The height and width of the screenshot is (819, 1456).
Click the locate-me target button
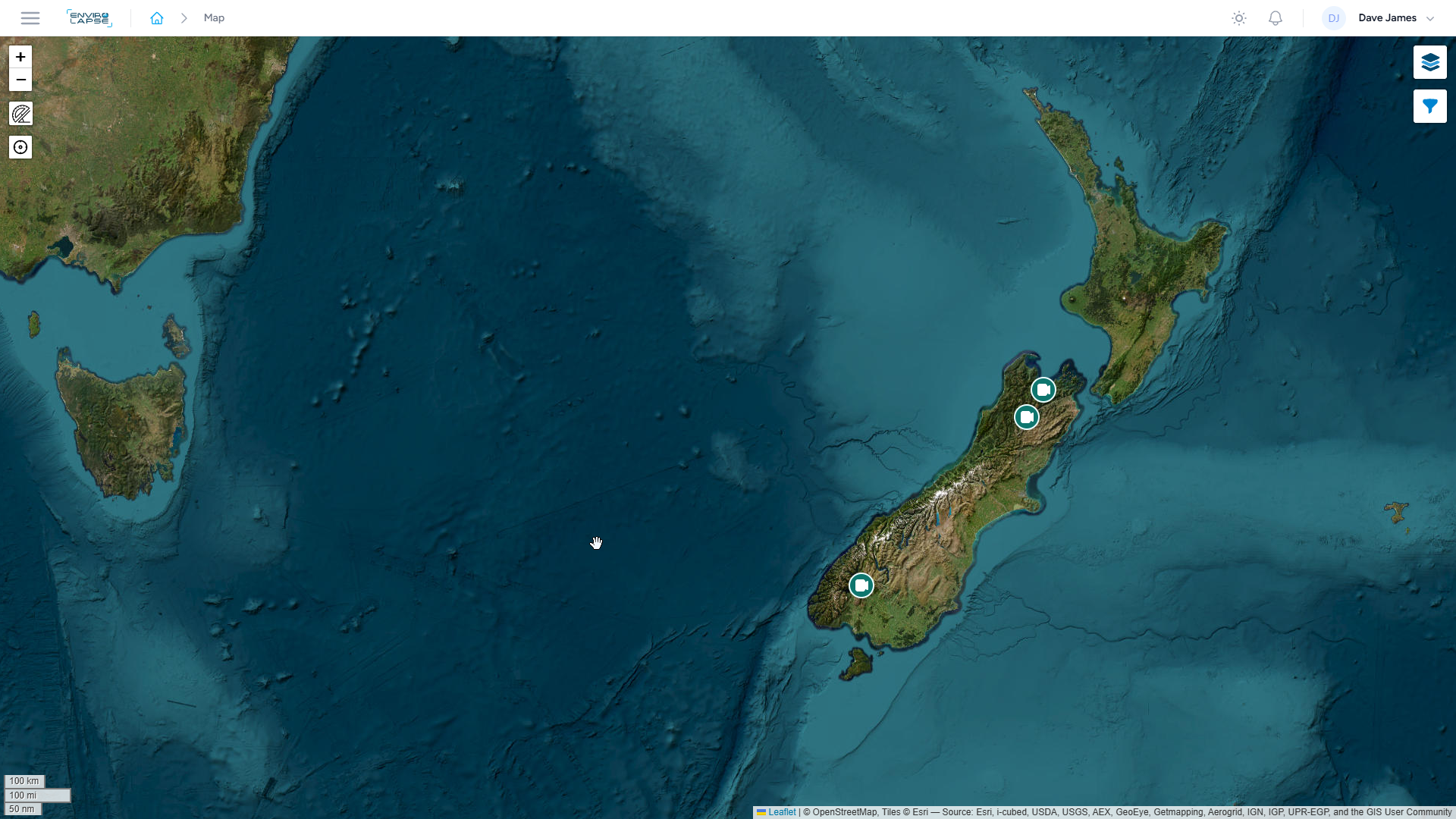tap(20, 147)
